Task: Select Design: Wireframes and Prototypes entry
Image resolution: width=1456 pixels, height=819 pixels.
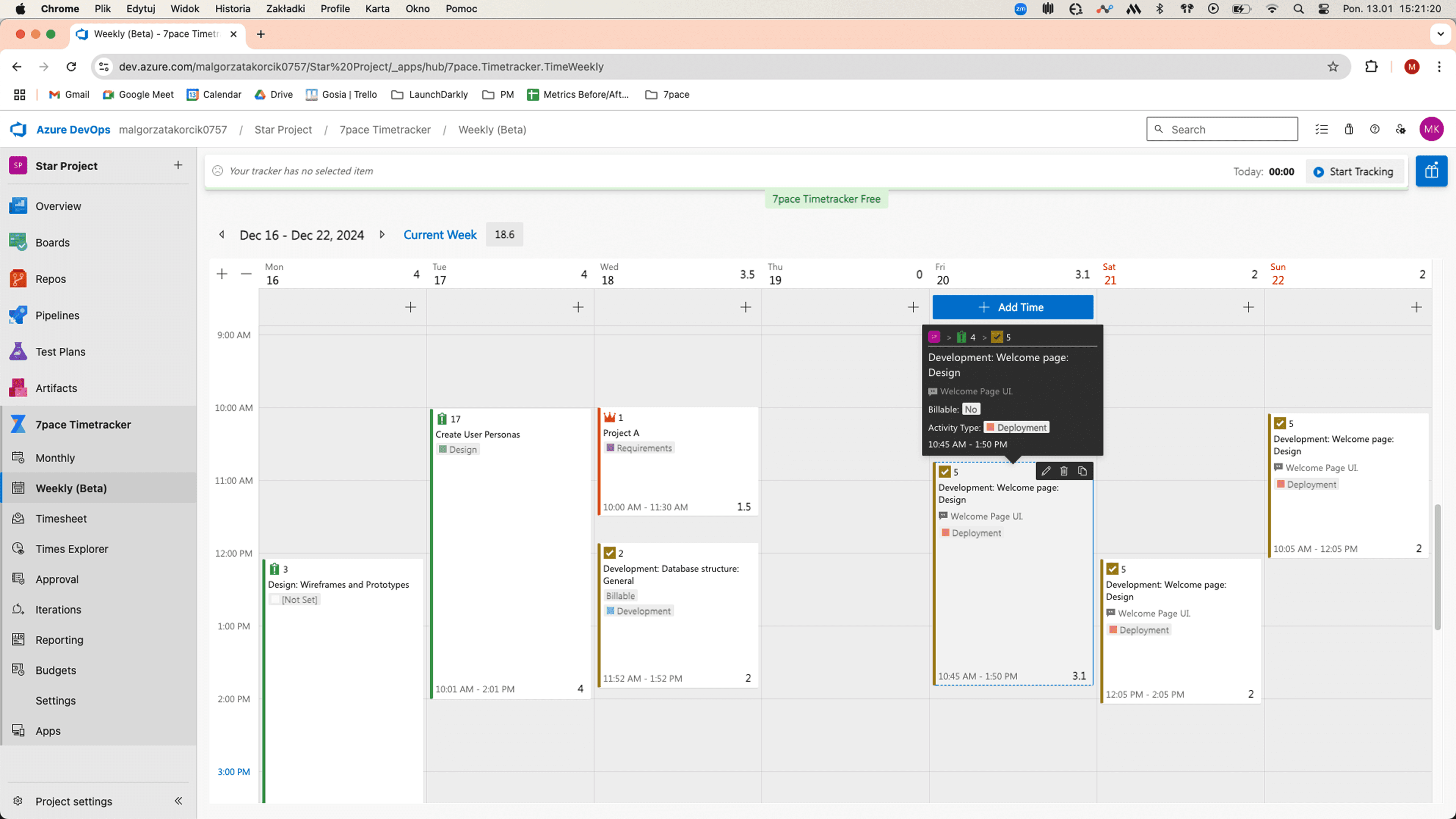Action: (342, 681)
